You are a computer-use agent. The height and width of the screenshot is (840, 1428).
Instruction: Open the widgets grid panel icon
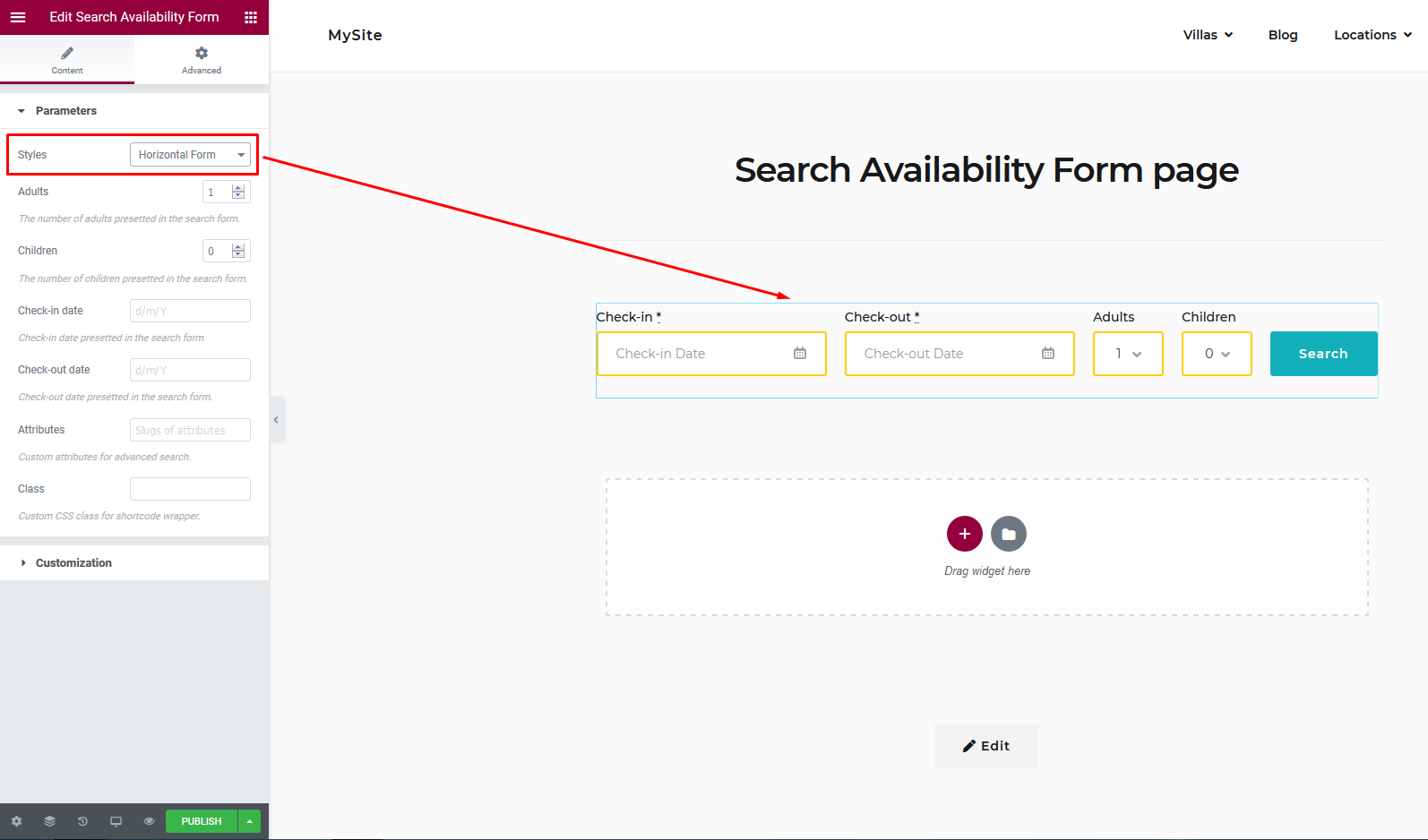[251, 17]
